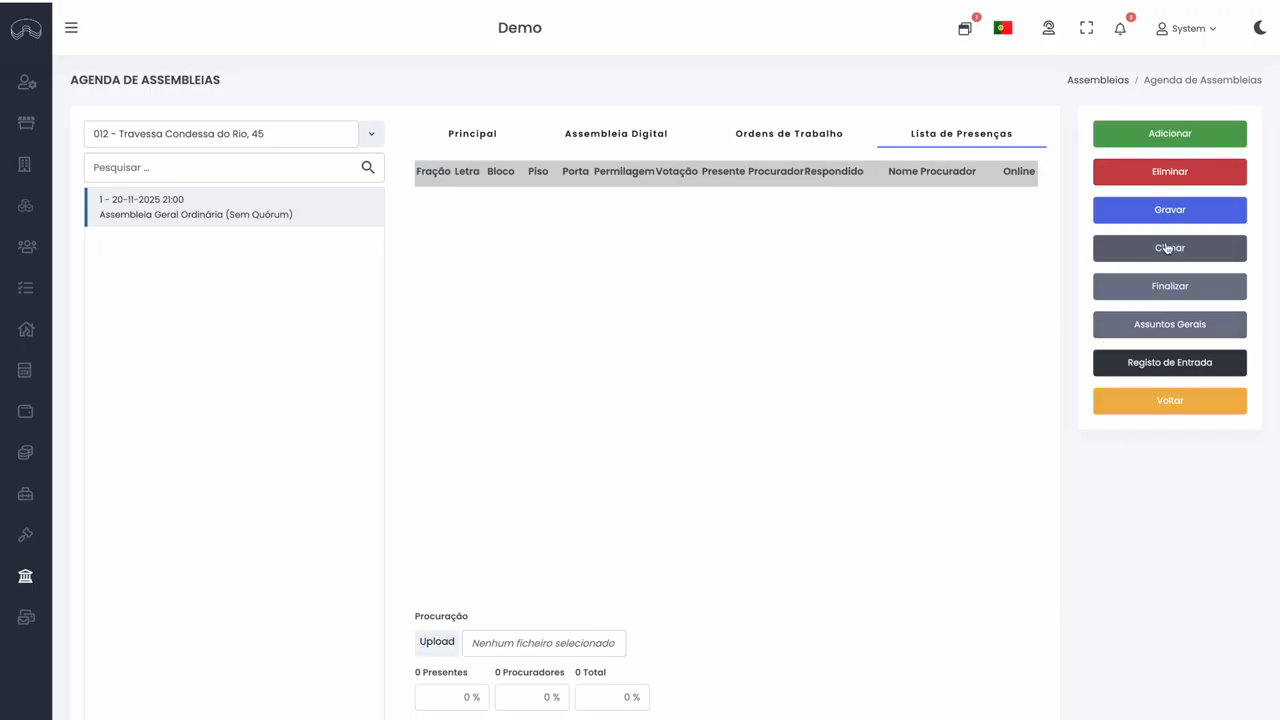Click the Portuguese flag language icon
The width and height of the screenshot is (1280, 720).
(x=1002, y=27)
